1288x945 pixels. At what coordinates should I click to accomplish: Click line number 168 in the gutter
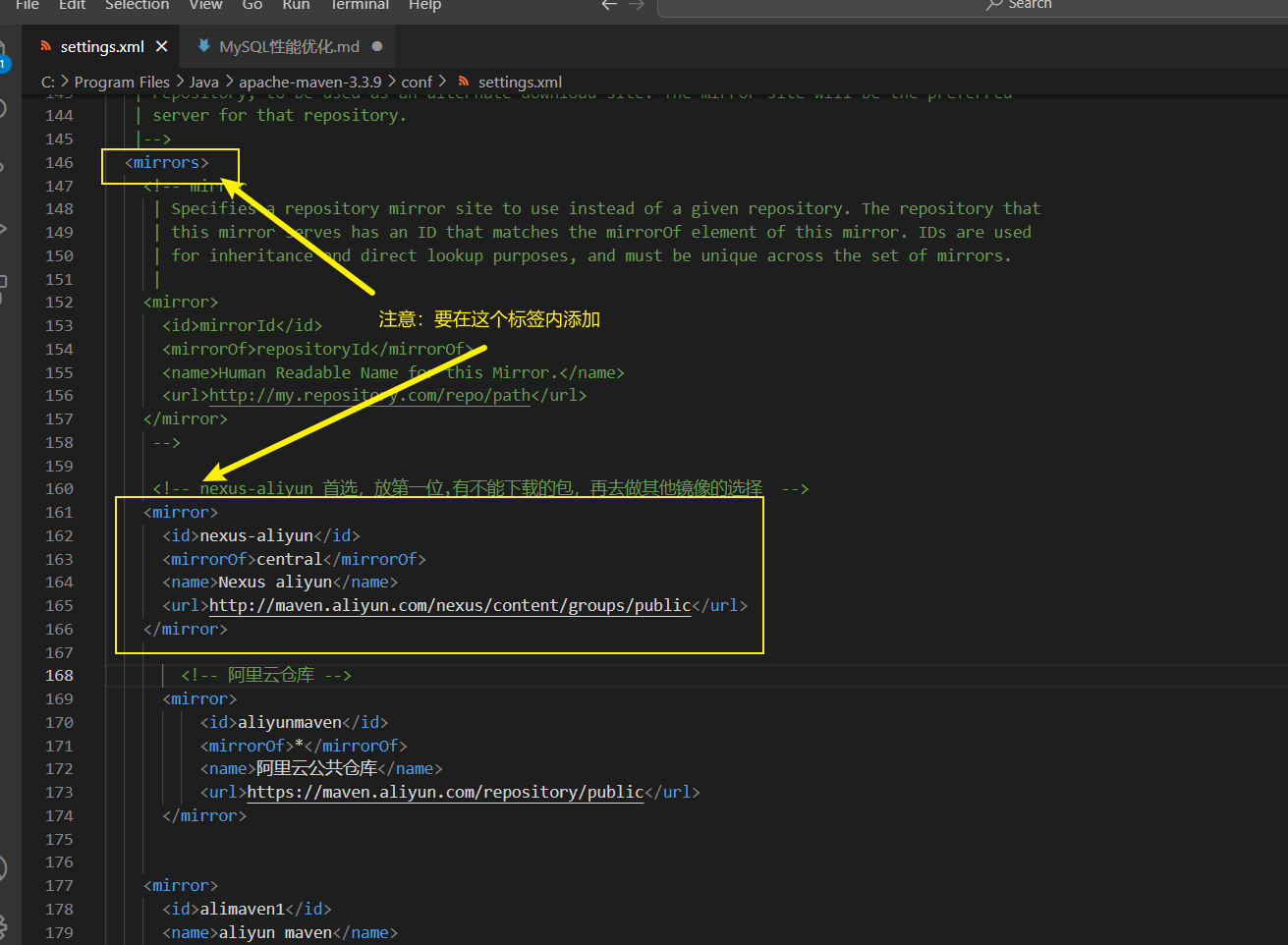59,676
